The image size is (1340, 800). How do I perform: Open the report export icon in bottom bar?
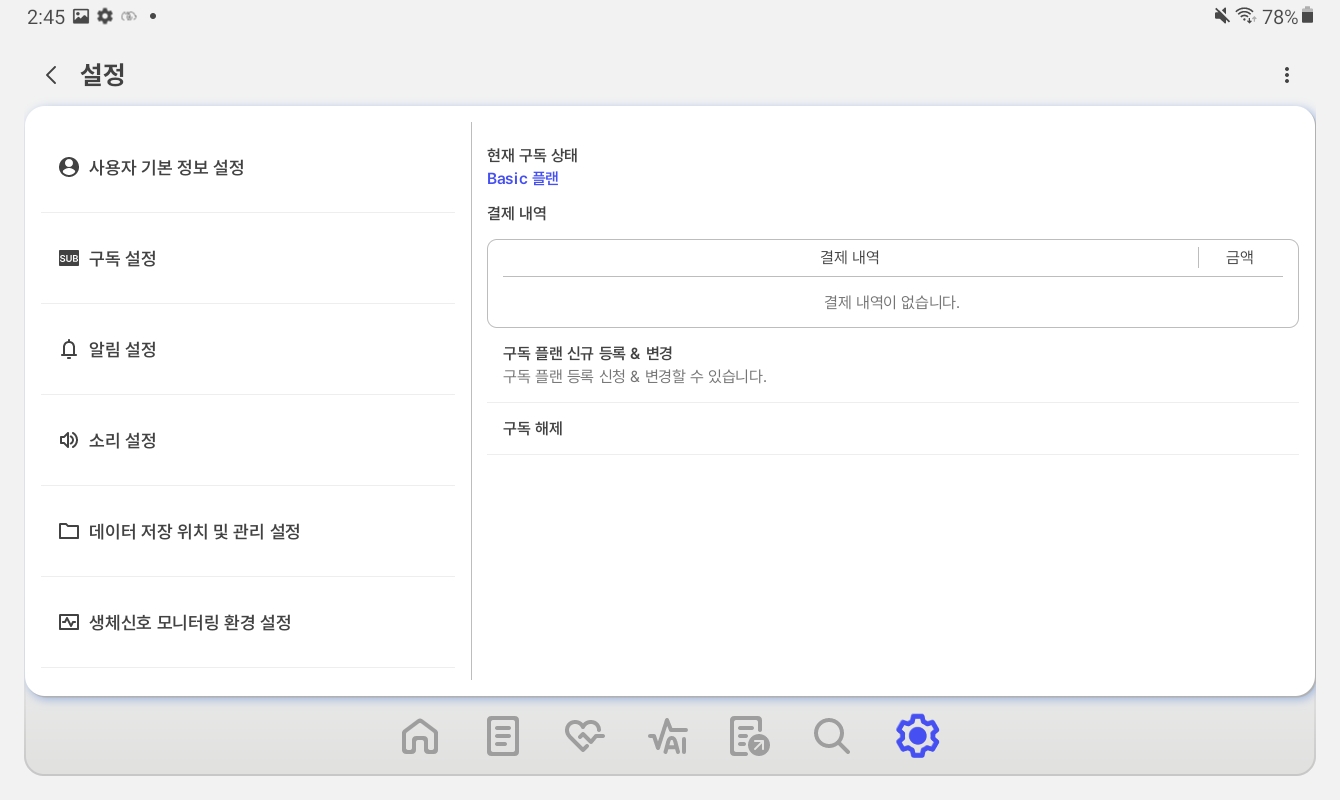[x=750, y=737]
